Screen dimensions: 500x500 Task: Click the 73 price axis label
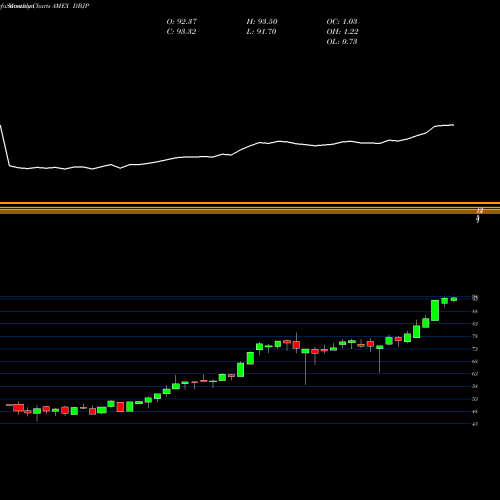(475, 349)
